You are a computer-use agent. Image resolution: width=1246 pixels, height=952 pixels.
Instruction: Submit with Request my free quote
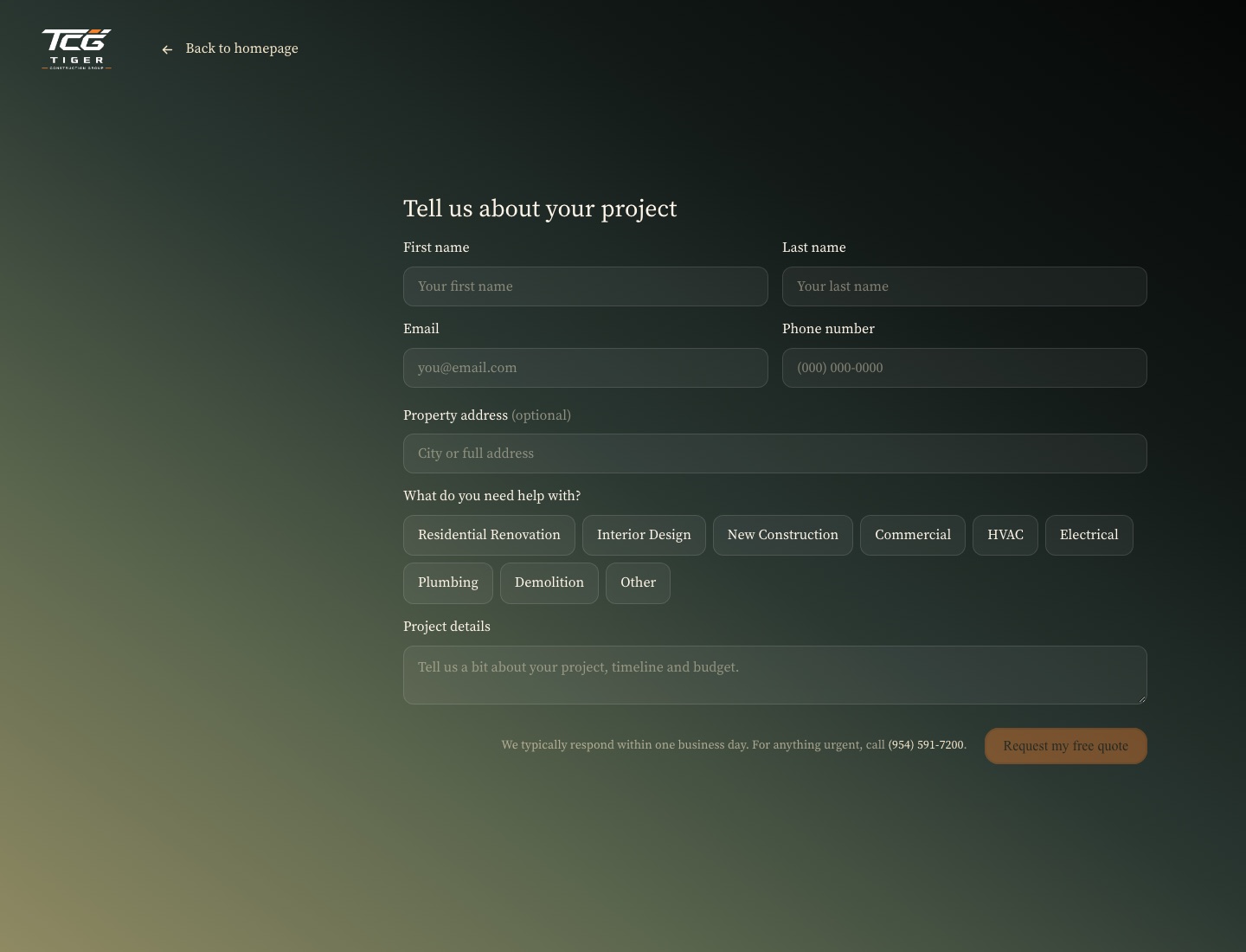pos(1066,746)
